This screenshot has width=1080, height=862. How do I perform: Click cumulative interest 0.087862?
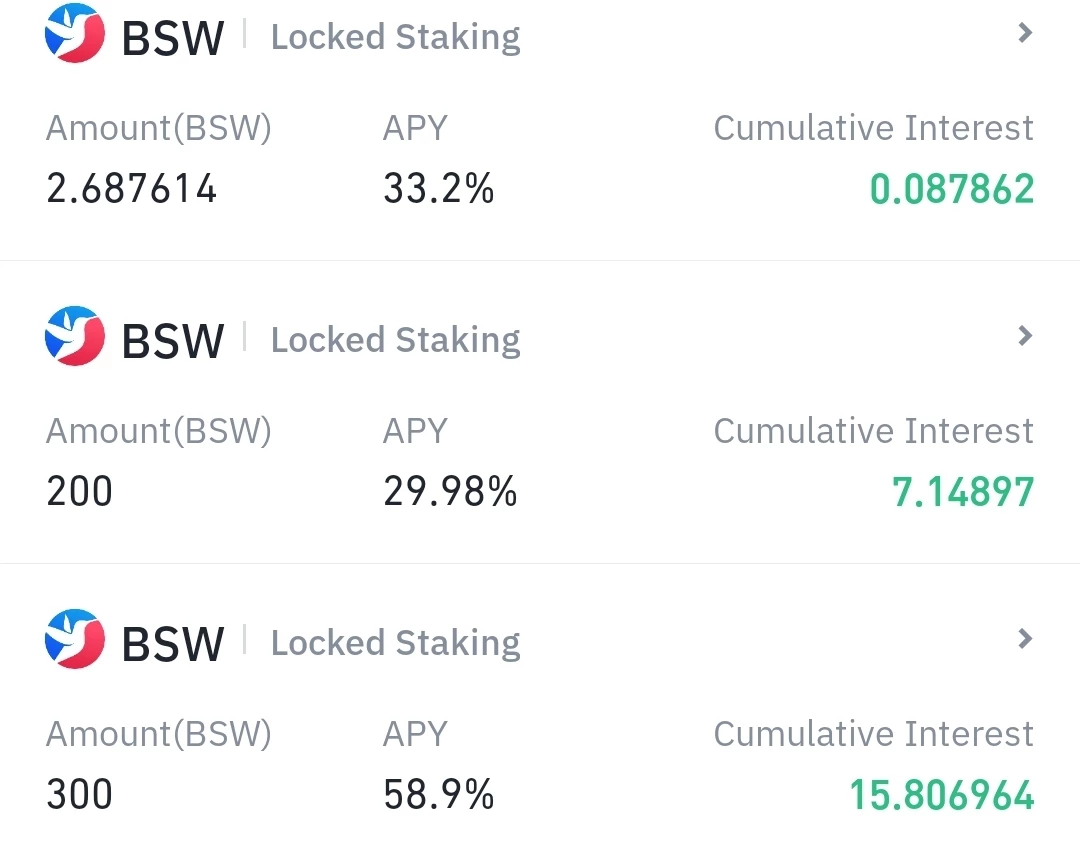pos(952,189)
